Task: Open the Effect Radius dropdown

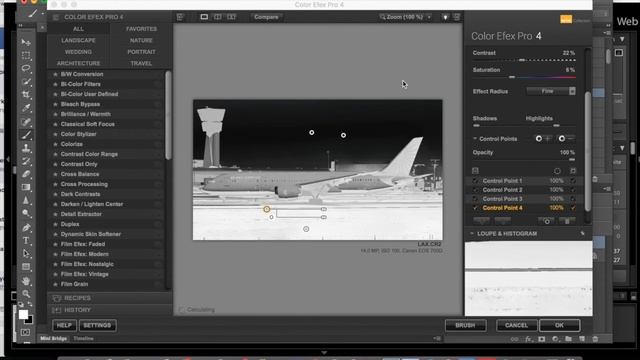Action: [551, 91]
